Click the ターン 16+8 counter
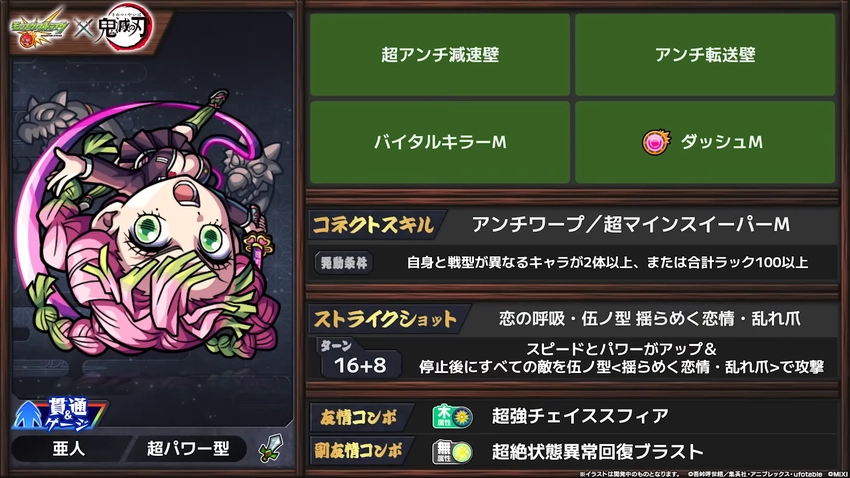 pyautogui.click(x=359, y=358)
